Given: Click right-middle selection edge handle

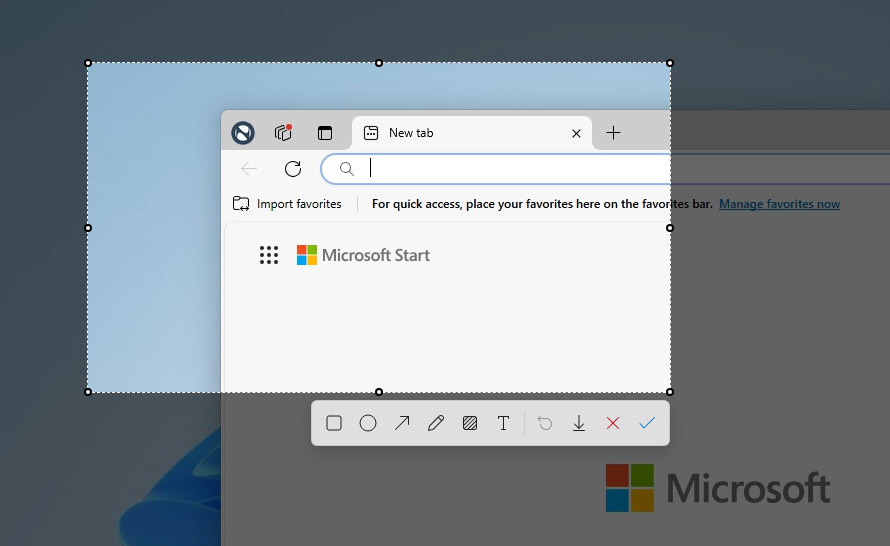Looking at the screenshot, I should tap(670, 228).
